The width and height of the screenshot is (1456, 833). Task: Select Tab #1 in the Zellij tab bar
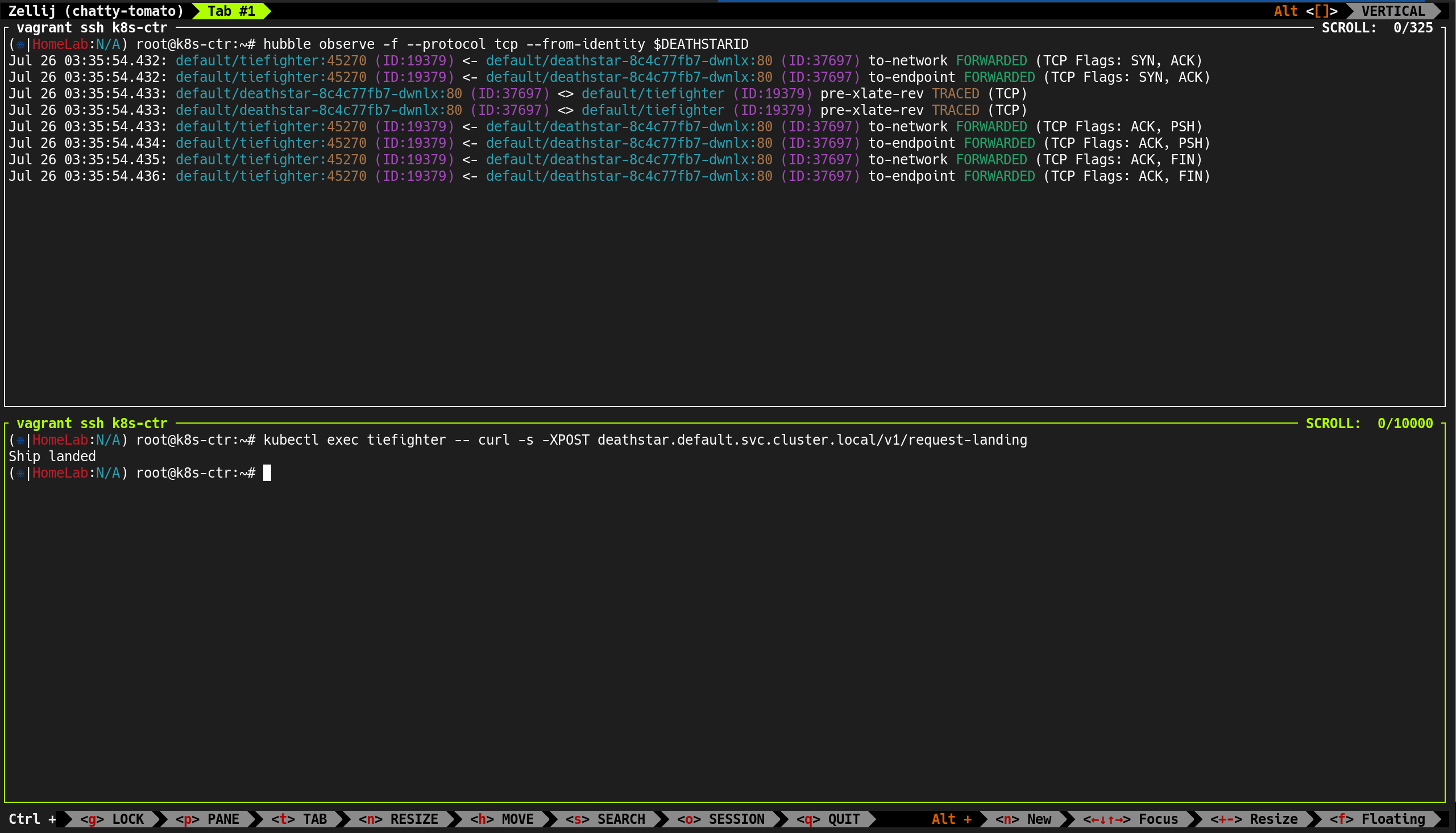pyautogui.click(x=231, y=11)
